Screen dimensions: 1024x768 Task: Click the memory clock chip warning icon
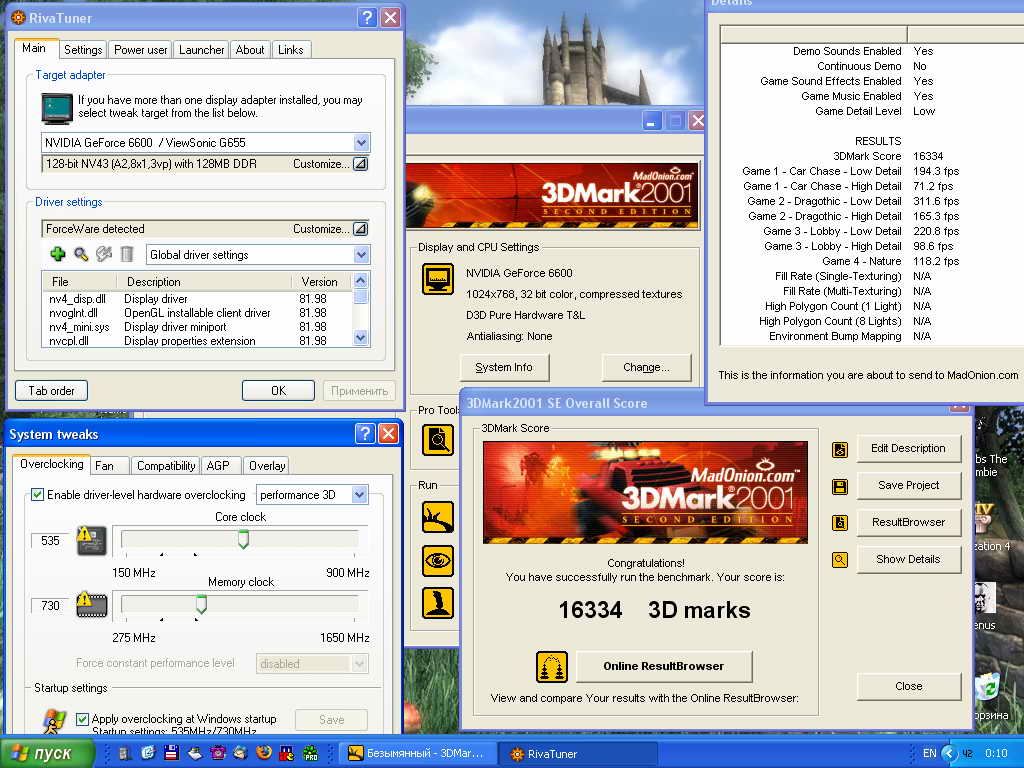click(91, 605)
